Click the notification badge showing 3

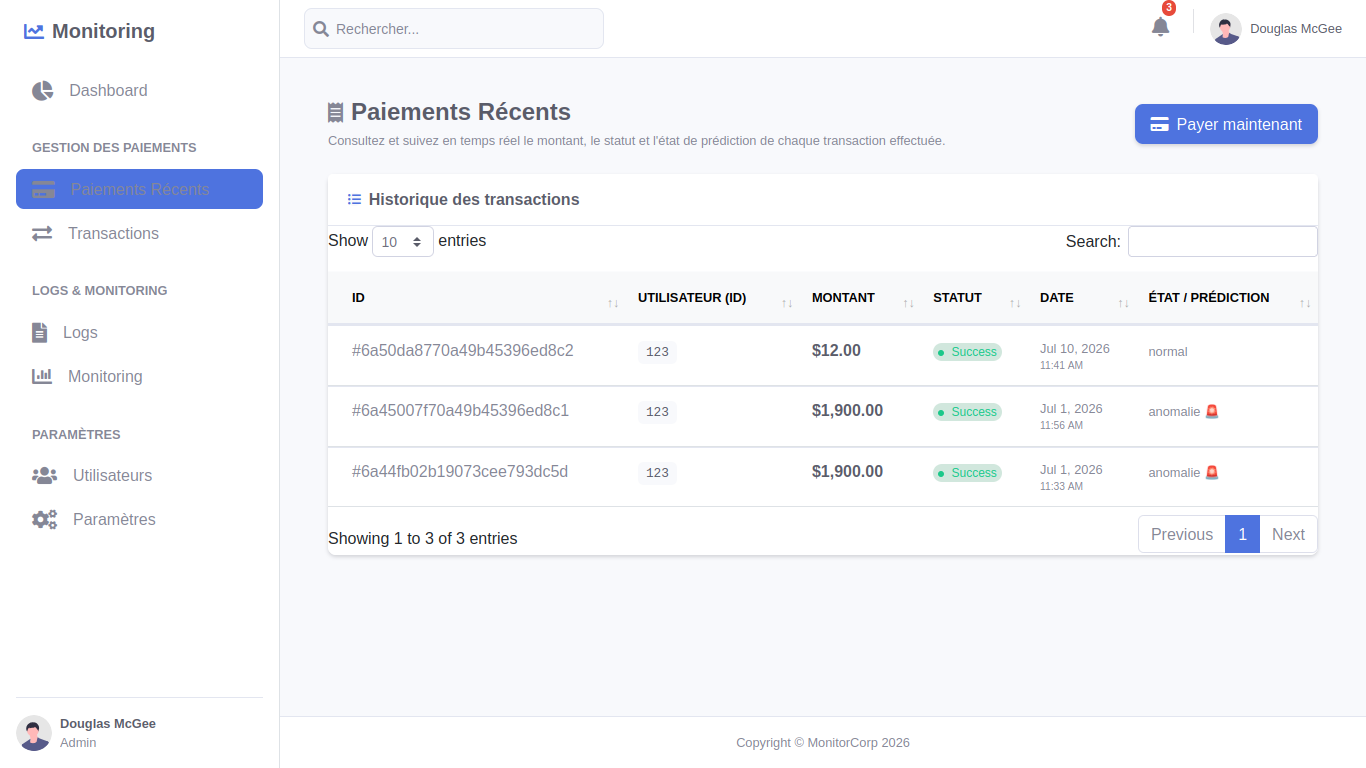(x=1169, y=8)
